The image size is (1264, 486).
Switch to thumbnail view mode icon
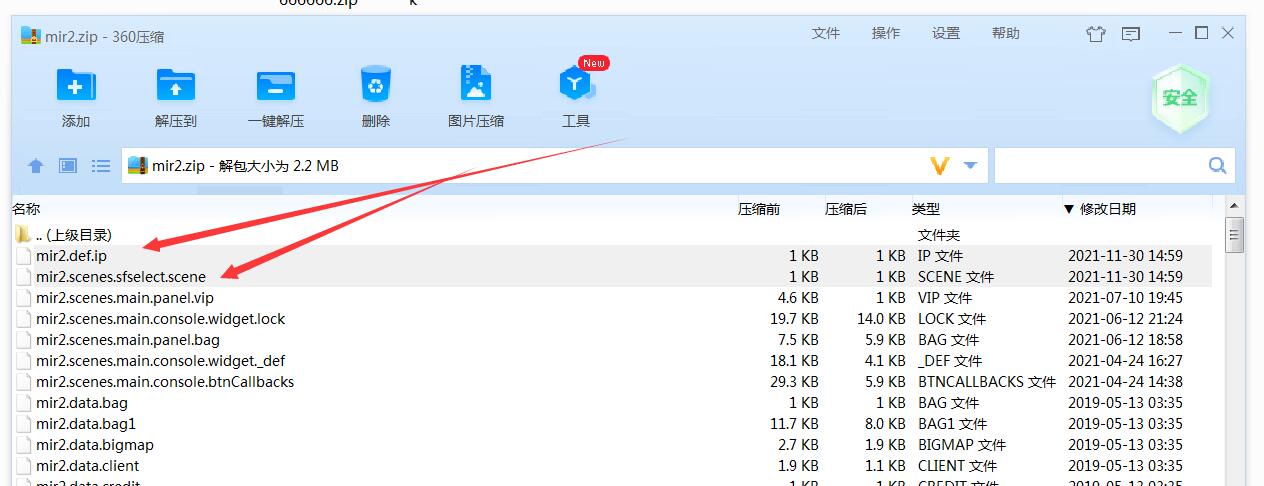click(x=68, y=166)
